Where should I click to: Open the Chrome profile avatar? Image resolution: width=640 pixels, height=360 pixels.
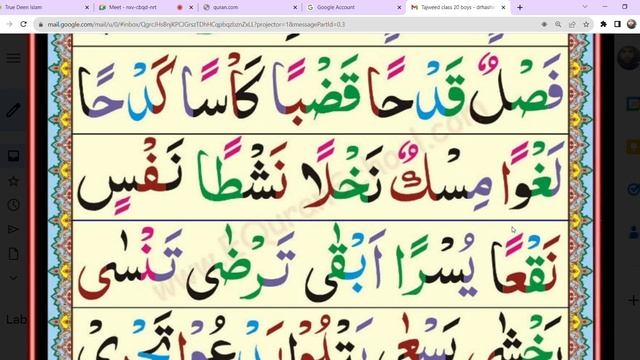[631, 24]
